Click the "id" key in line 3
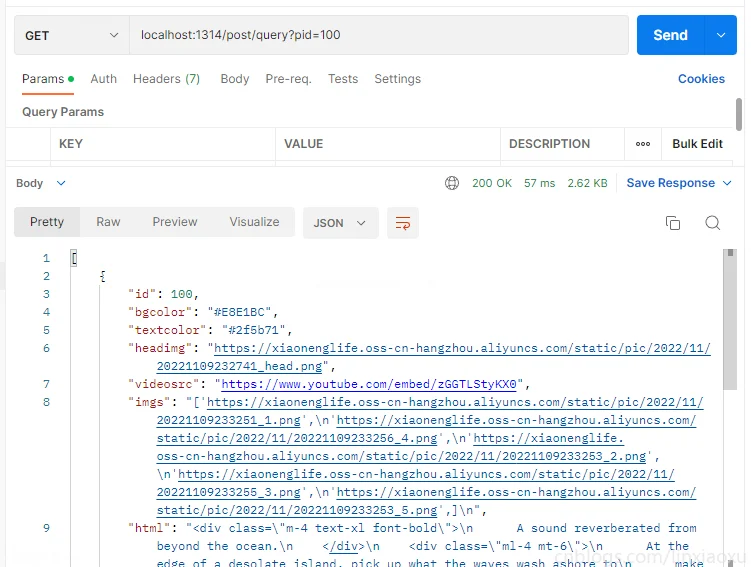The image size is (751, 567). coord(142,294)
